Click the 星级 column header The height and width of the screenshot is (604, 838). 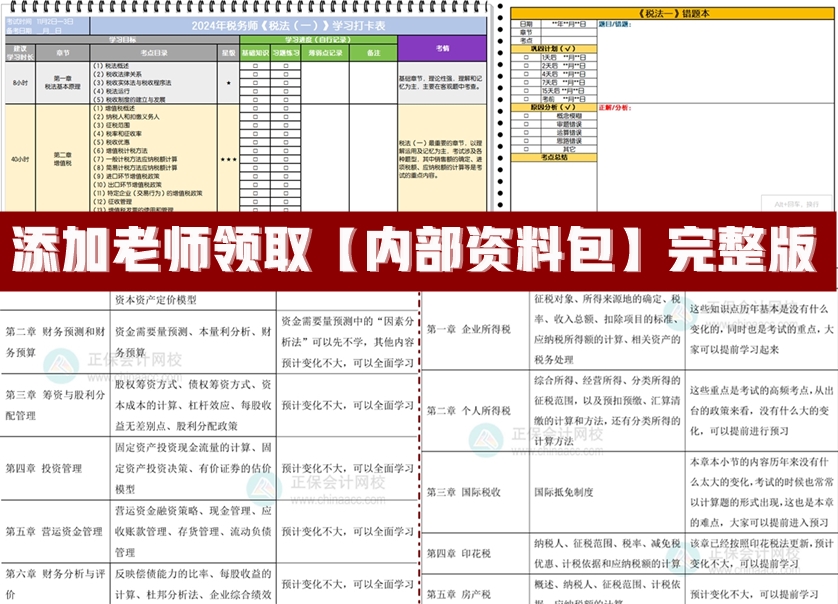(229, 53)
